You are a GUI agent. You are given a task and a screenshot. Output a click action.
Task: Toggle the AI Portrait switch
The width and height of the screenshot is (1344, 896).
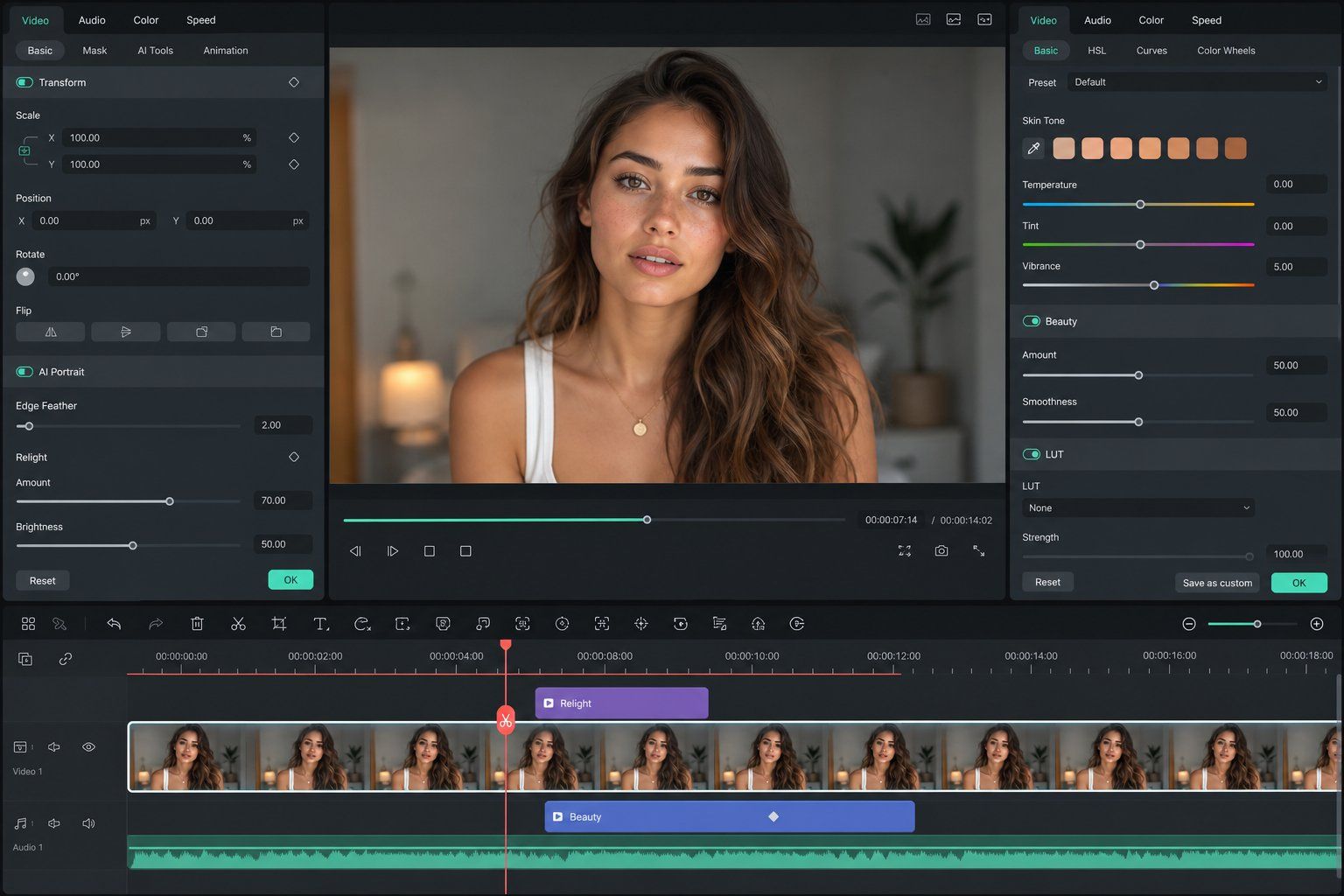[24, 372]
